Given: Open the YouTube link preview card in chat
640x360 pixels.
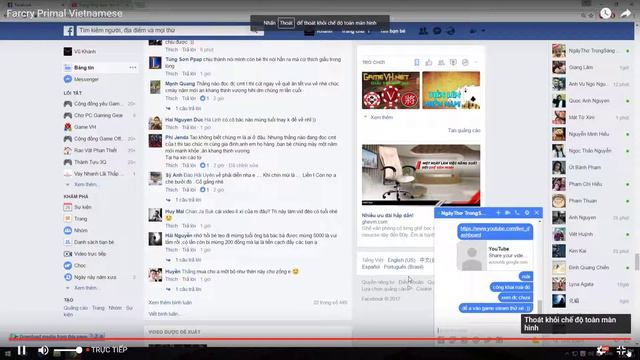Looking at the screenshot, I should pos(494,256).
